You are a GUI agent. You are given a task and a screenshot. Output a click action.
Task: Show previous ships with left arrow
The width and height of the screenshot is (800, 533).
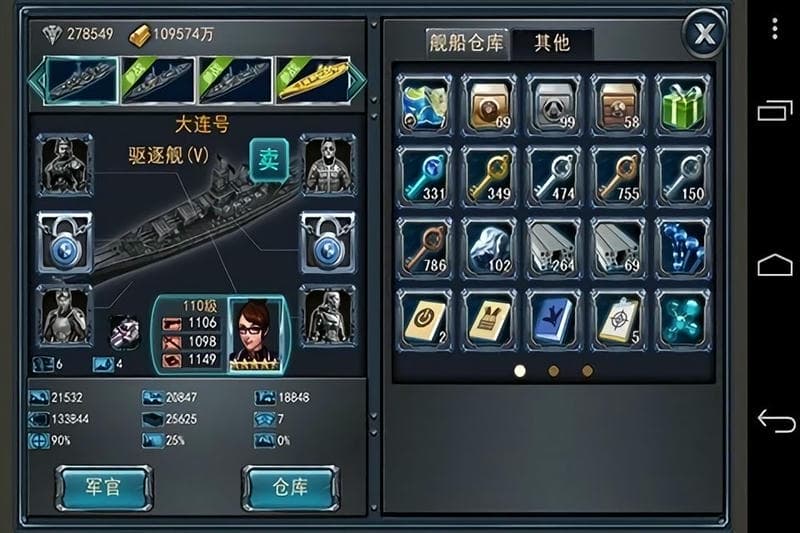[x=35, y=80]
